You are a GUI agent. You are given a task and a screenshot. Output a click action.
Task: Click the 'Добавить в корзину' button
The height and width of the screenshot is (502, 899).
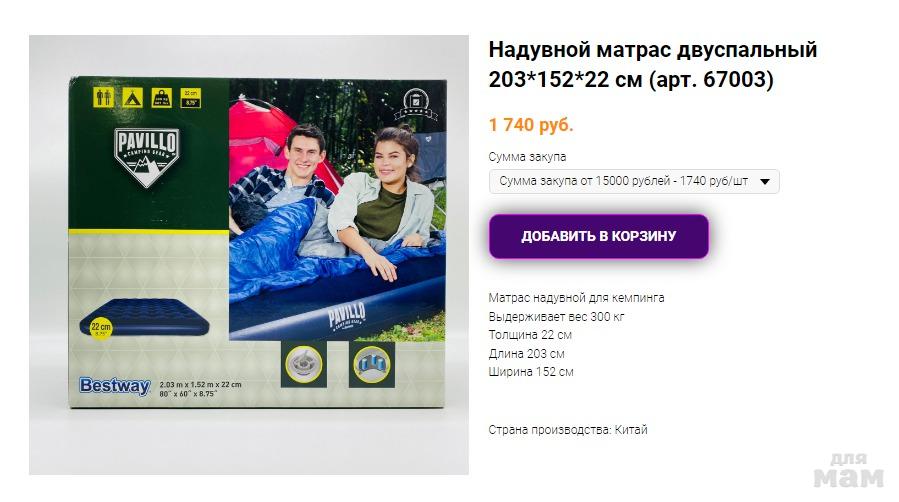point(599,236)
